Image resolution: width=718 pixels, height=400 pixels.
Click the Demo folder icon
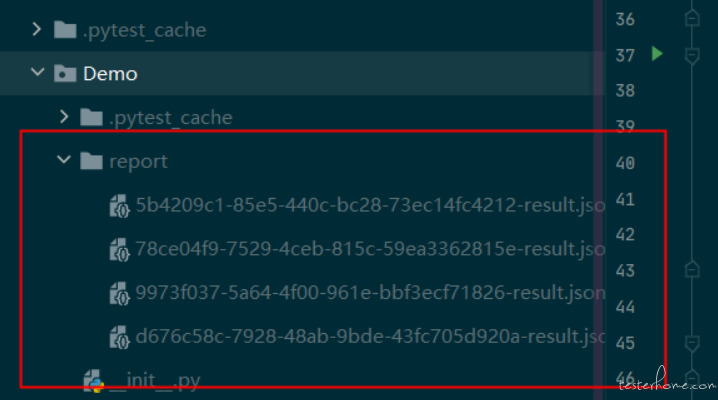[x=65, y=73]
